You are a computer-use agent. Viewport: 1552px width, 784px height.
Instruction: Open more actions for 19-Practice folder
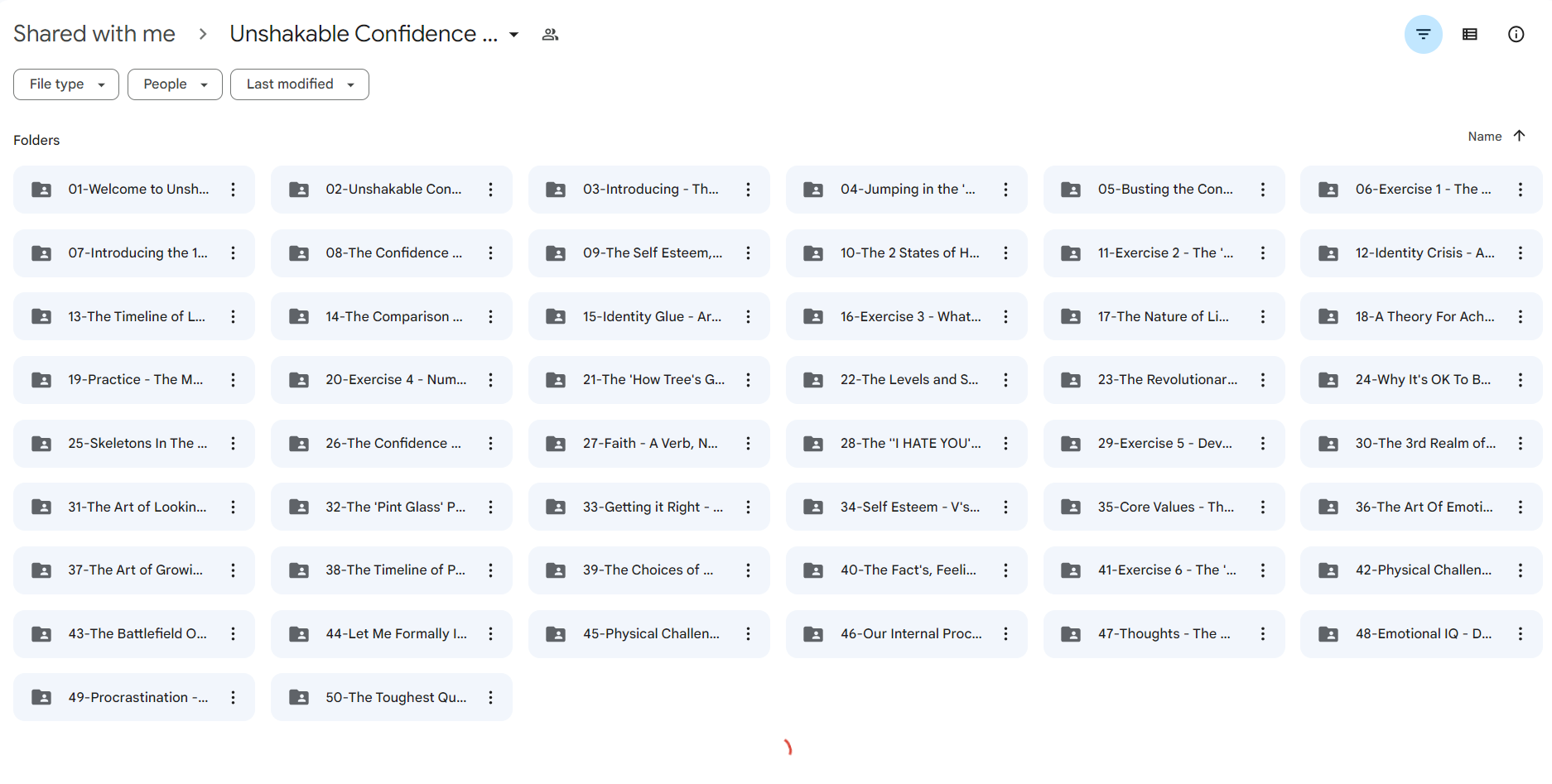pos(234,380)
